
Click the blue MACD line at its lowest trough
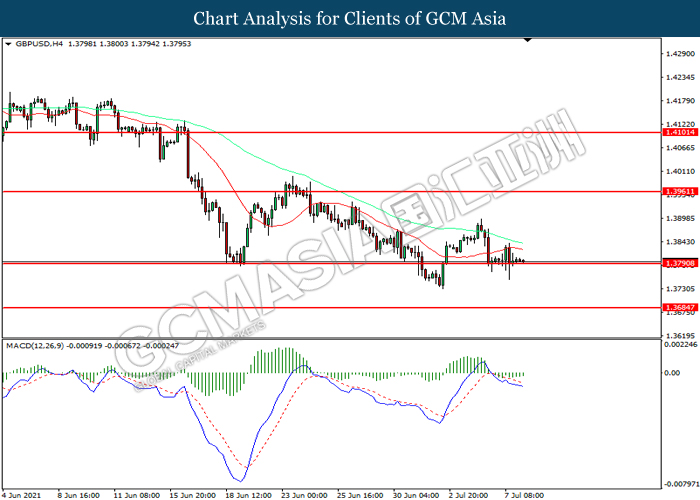241,481
